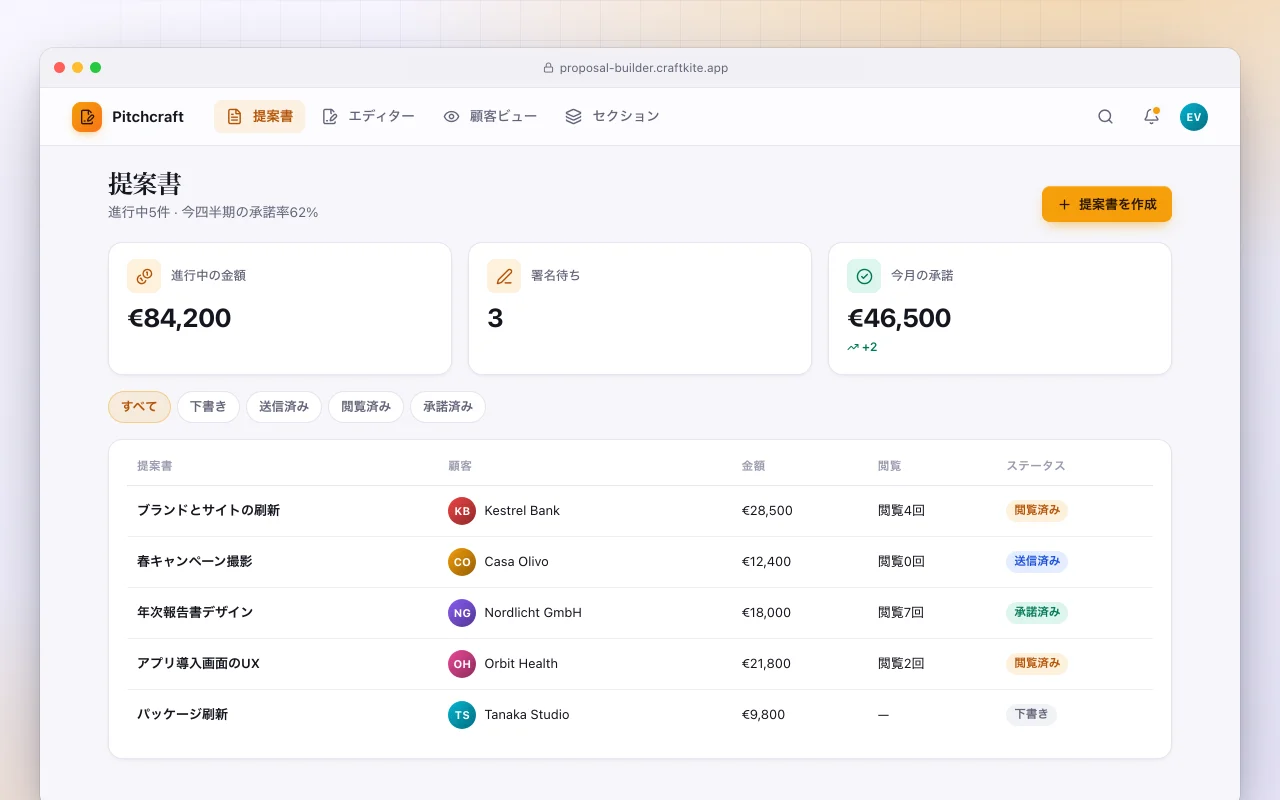The width and height of the screenshot is (1280, 800).
Task: Click the +2 trend arrow icon
Action: pos(853,347)
